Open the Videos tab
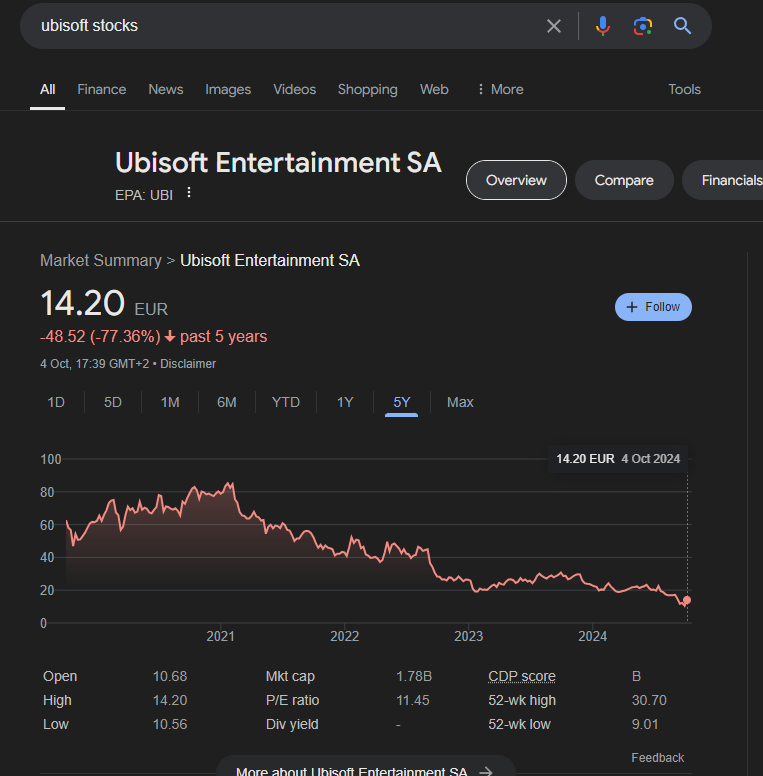The width and height of the screenshot is (763, 776). [294, 89]
